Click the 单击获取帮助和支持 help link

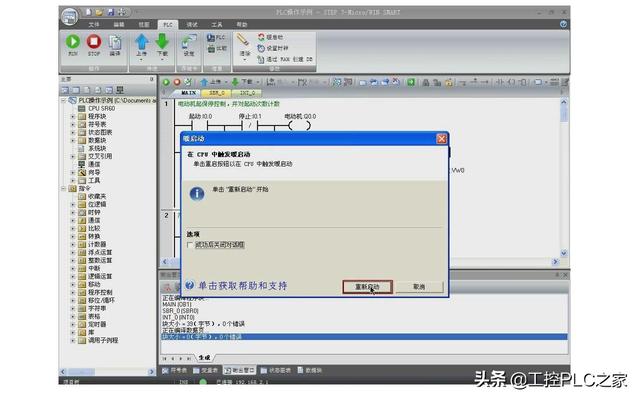(242, 285)
